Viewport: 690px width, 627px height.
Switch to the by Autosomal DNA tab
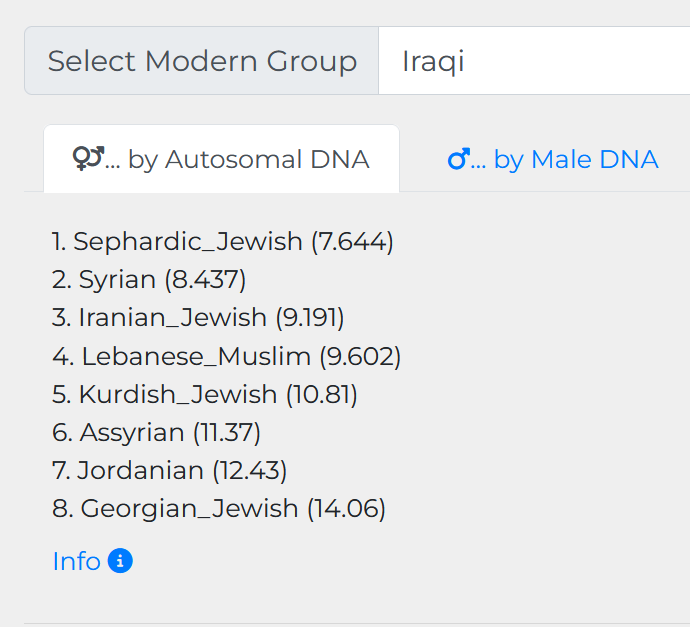point(221,159)
